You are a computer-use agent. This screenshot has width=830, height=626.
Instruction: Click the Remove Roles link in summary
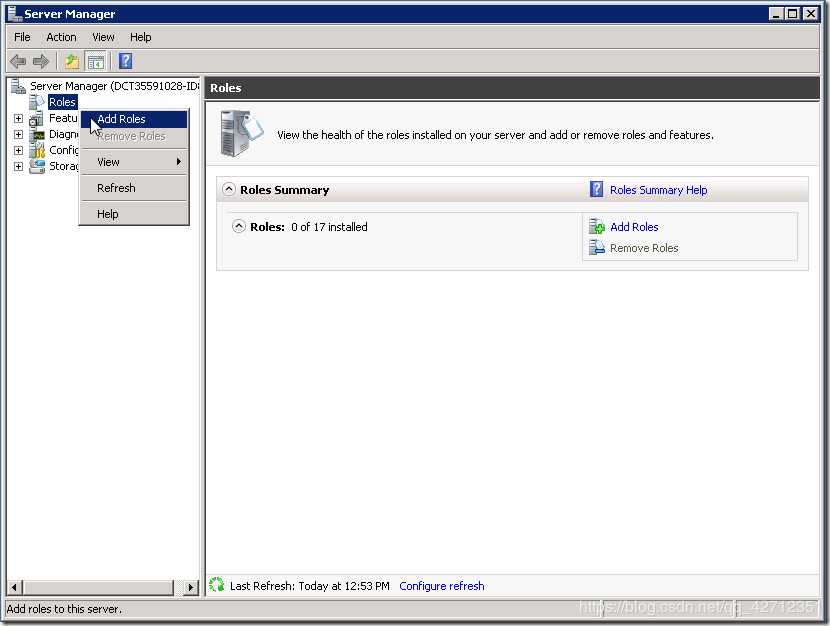644,248
